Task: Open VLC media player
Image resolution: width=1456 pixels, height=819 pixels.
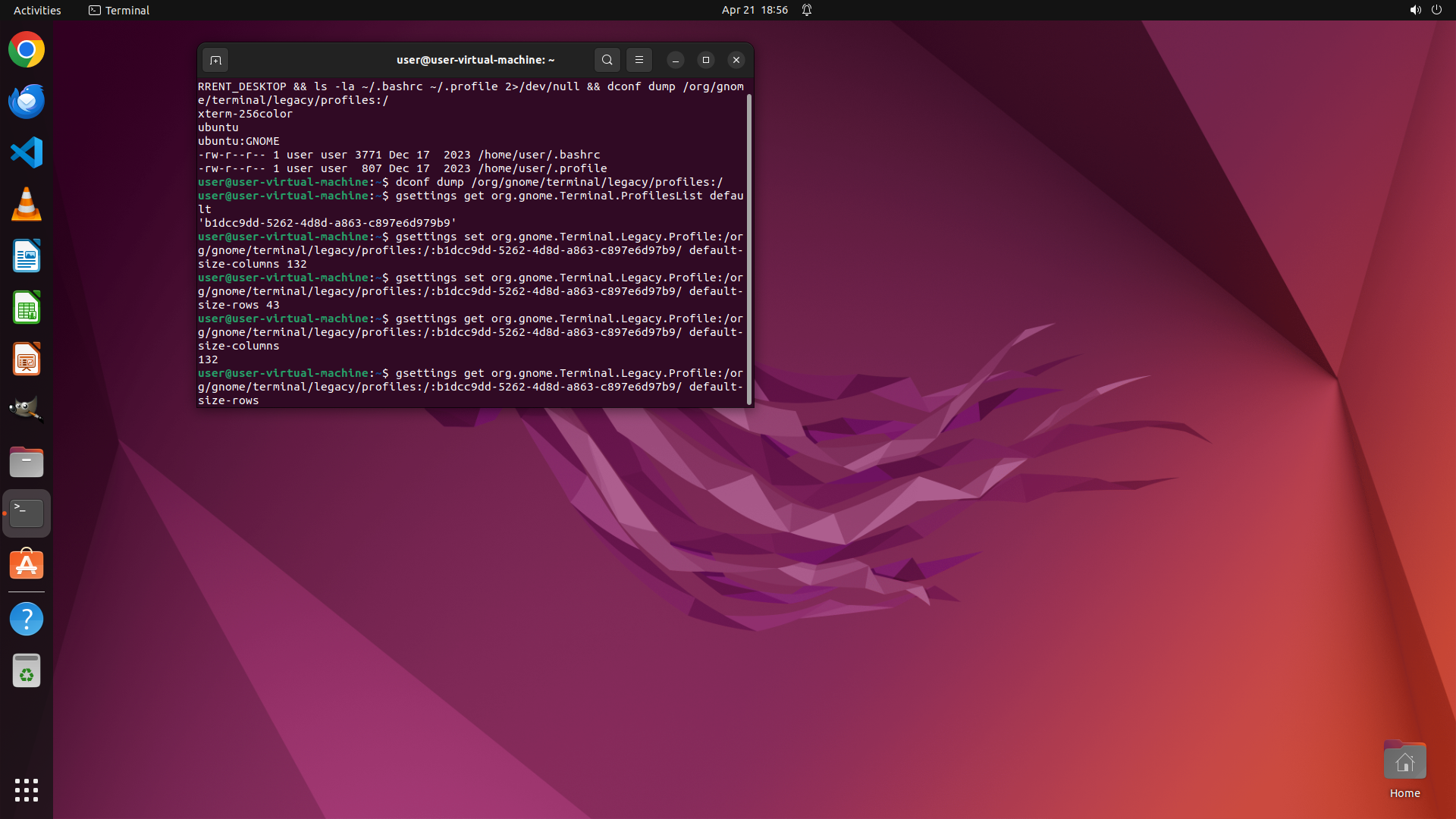Action: pos(27,205)
